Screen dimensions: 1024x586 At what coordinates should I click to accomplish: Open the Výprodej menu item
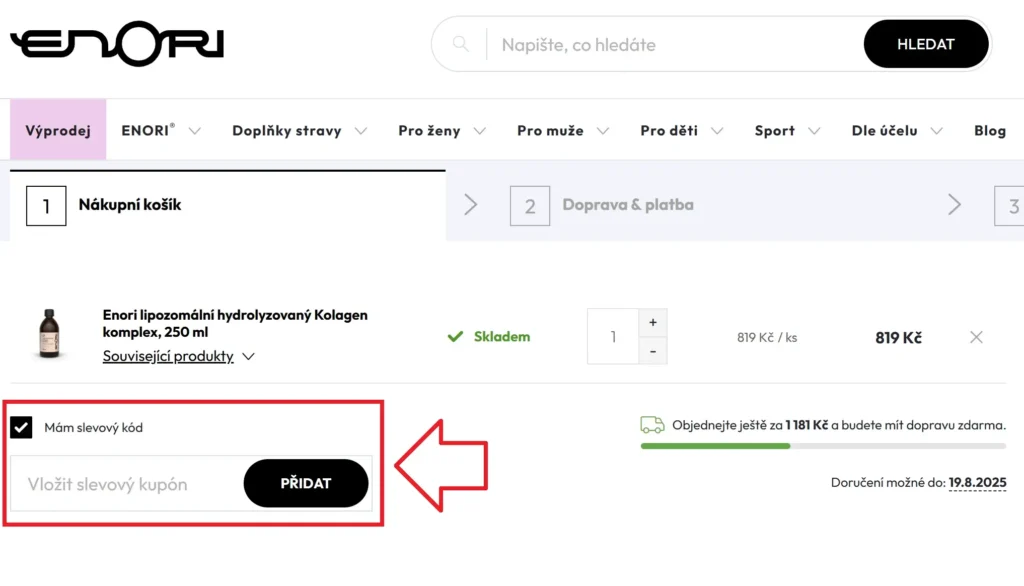pyautogui.click(x=58, y=130)
